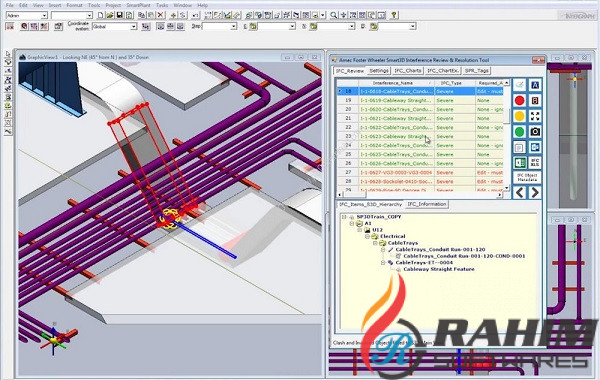Screen dimensions: 600x380
Task: Open the E coordinate dropdown
Action: tap(292, 26)
